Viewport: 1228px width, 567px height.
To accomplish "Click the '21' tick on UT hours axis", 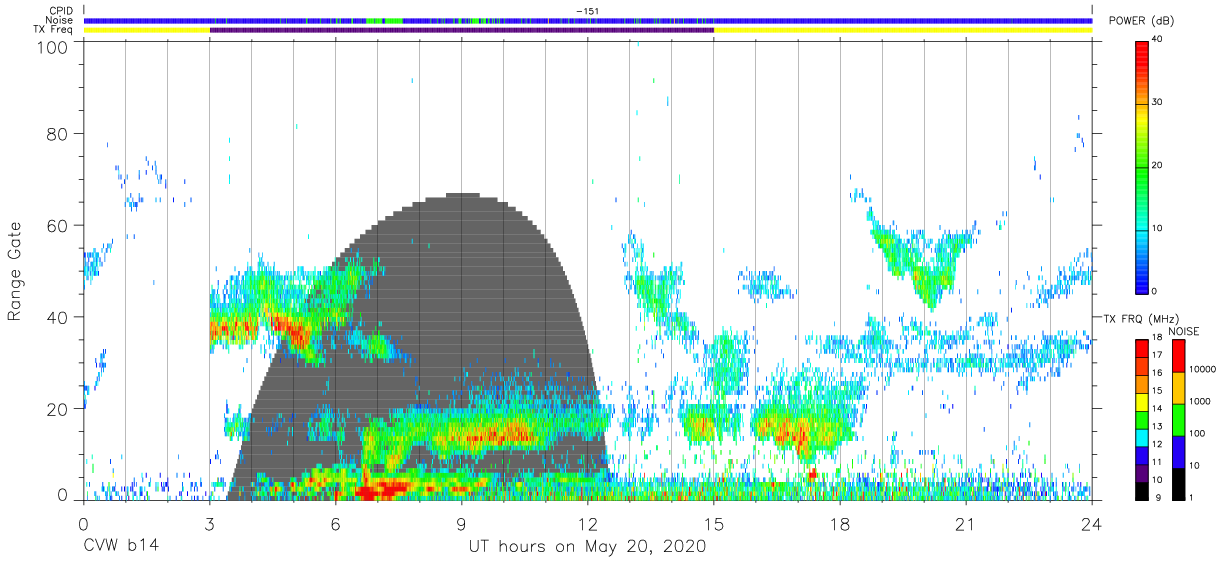I will [x=966, y=522].
